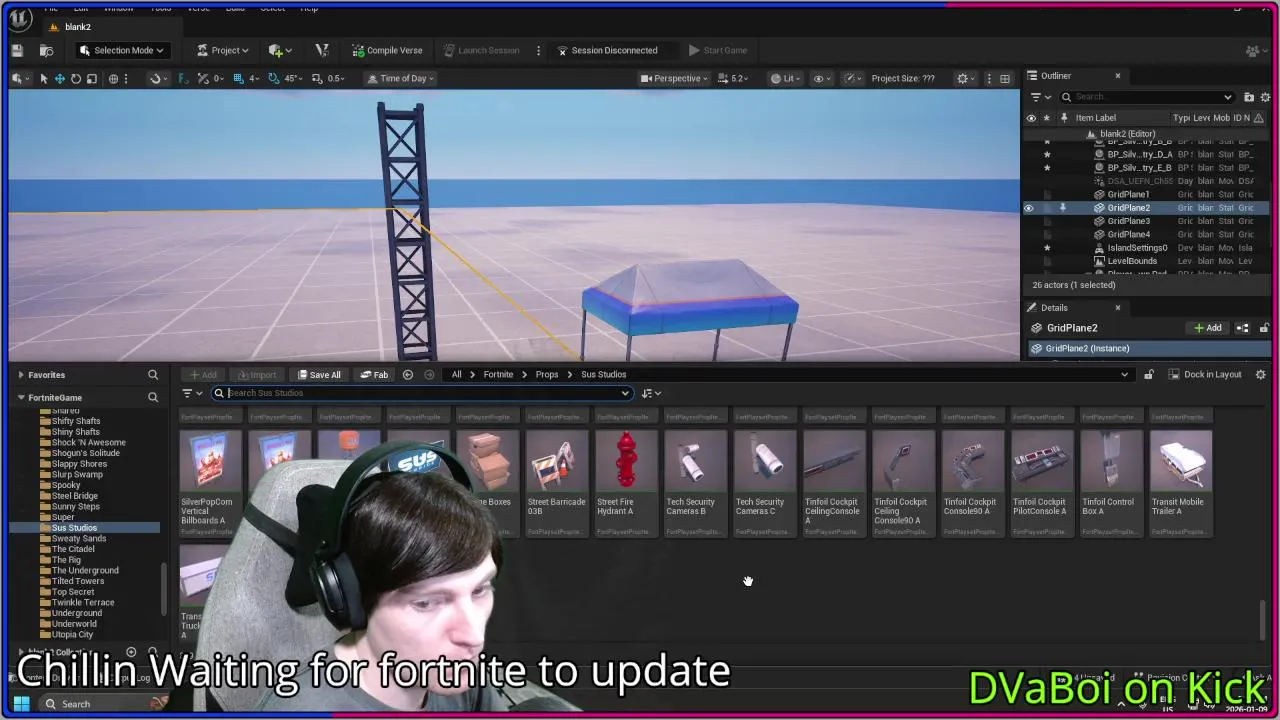Image resolution: width=1280 pixels, height=720 pixels.
Task: Toggle pin on GridPlane2 row
Action: (1063, 208)
